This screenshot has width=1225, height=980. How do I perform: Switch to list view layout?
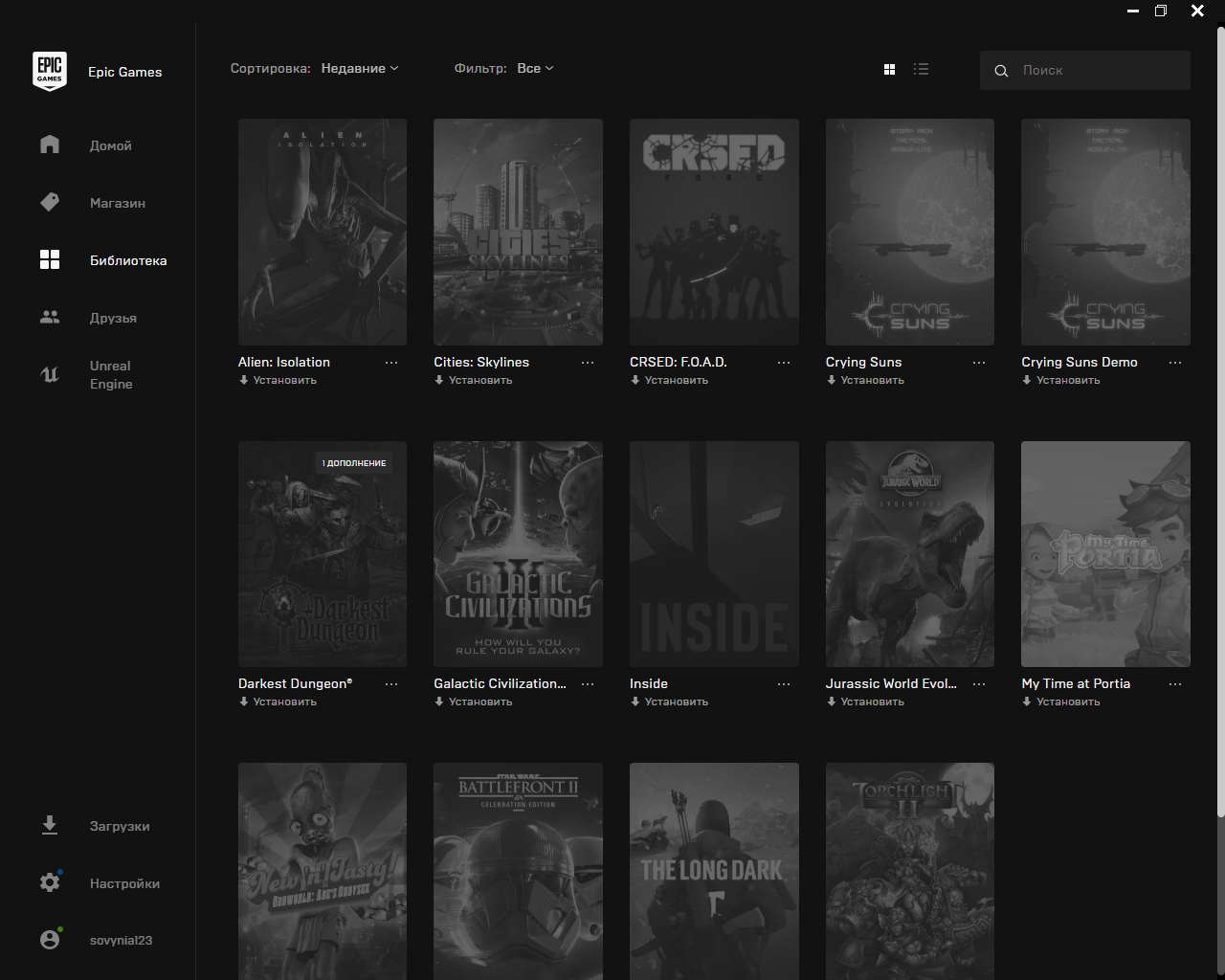coord(921,69)
